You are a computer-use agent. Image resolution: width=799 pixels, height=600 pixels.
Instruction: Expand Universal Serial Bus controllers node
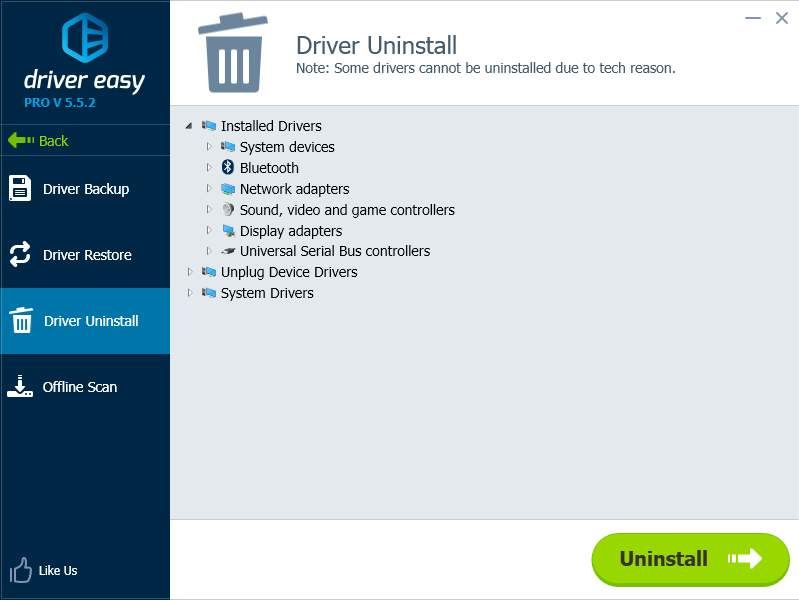[x=209, y=251]
